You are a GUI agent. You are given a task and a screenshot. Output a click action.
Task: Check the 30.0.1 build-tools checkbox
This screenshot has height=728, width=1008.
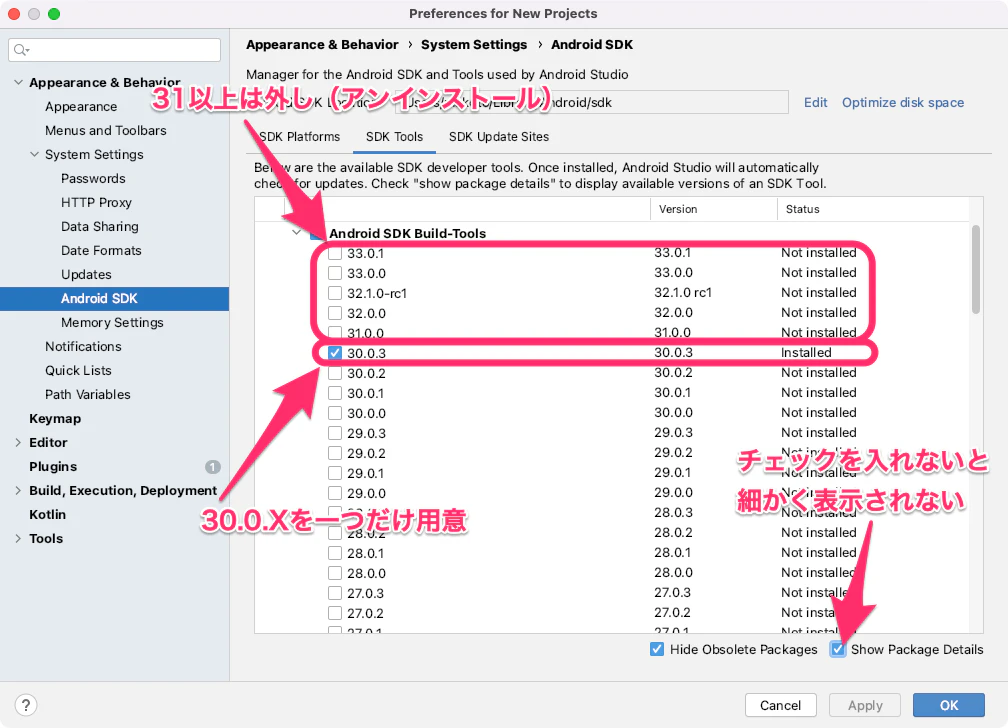[x=335, y=393]
